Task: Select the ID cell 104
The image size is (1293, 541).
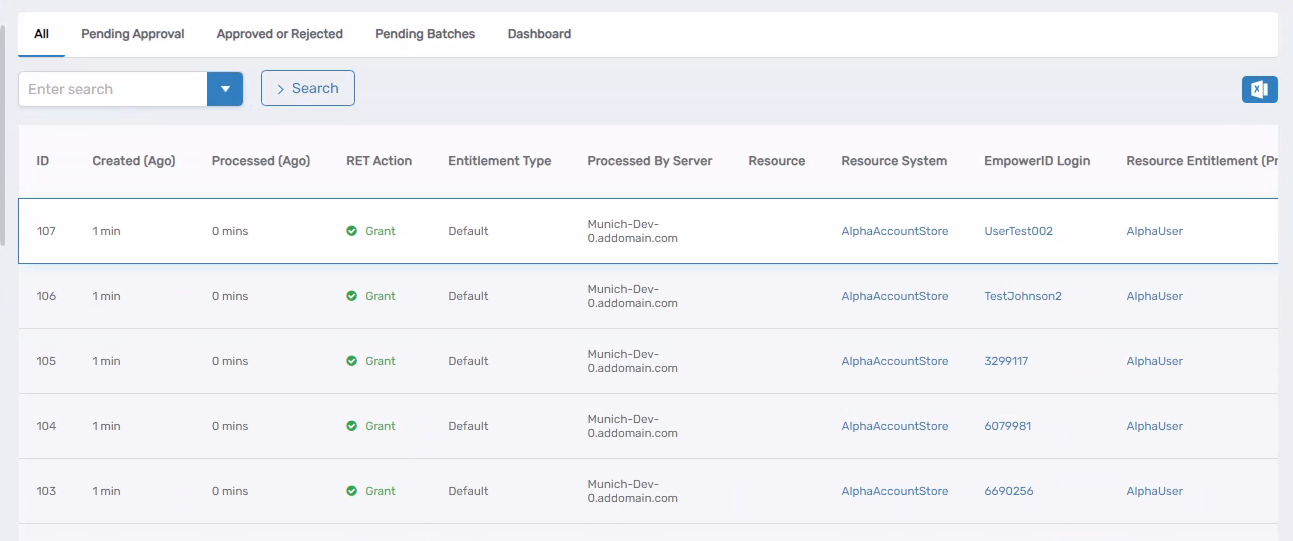Action: coord(46,426)
